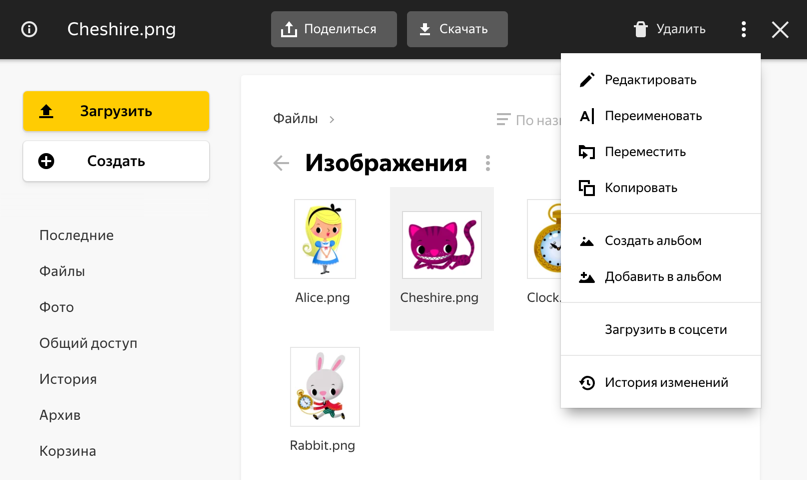Click the Скачать download button
807x480 pixels.
pyautogui.click(x=457, y=29)
